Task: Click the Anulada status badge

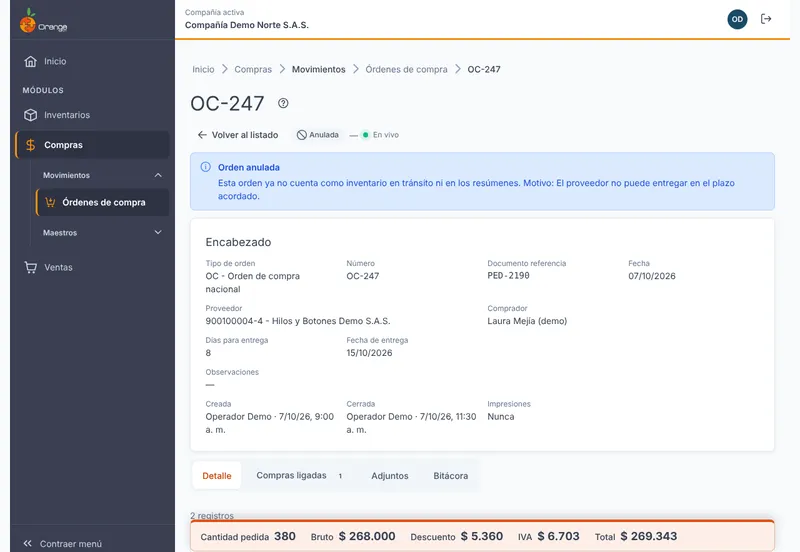Action: pos(318,135)
